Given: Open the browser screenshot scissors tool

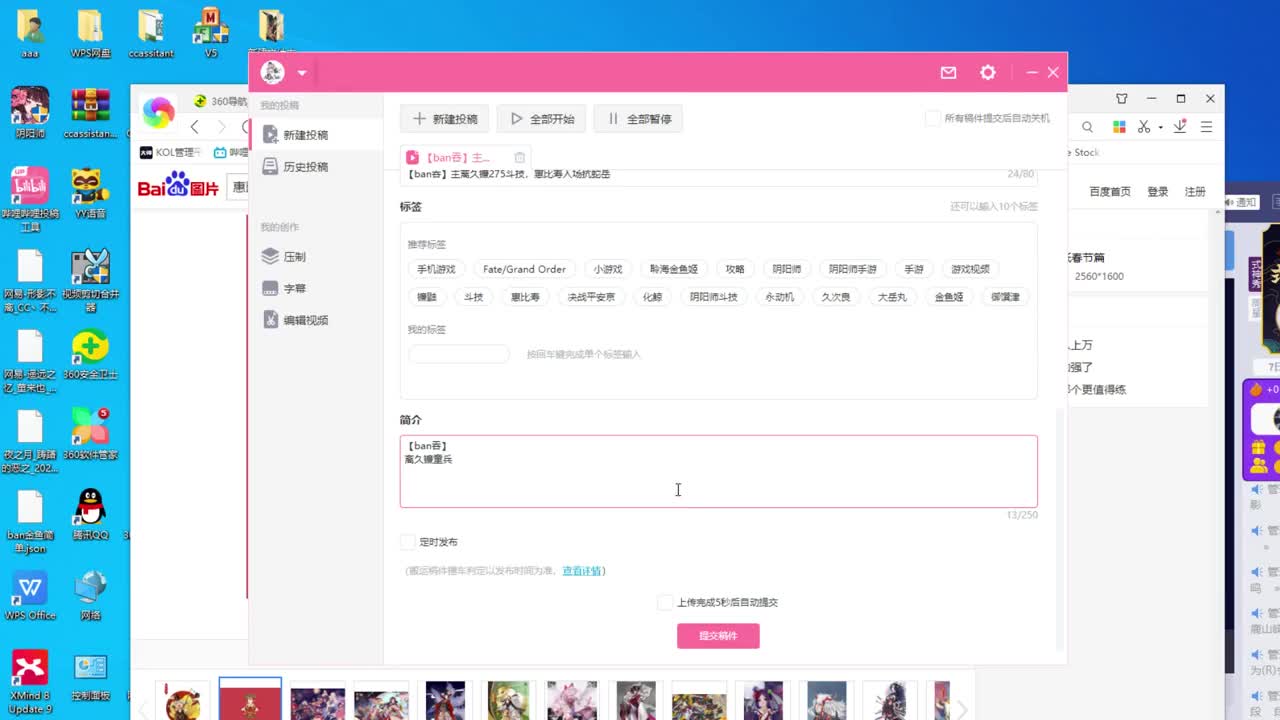Looking at the screenshot, I should [x=1146, y=127].
